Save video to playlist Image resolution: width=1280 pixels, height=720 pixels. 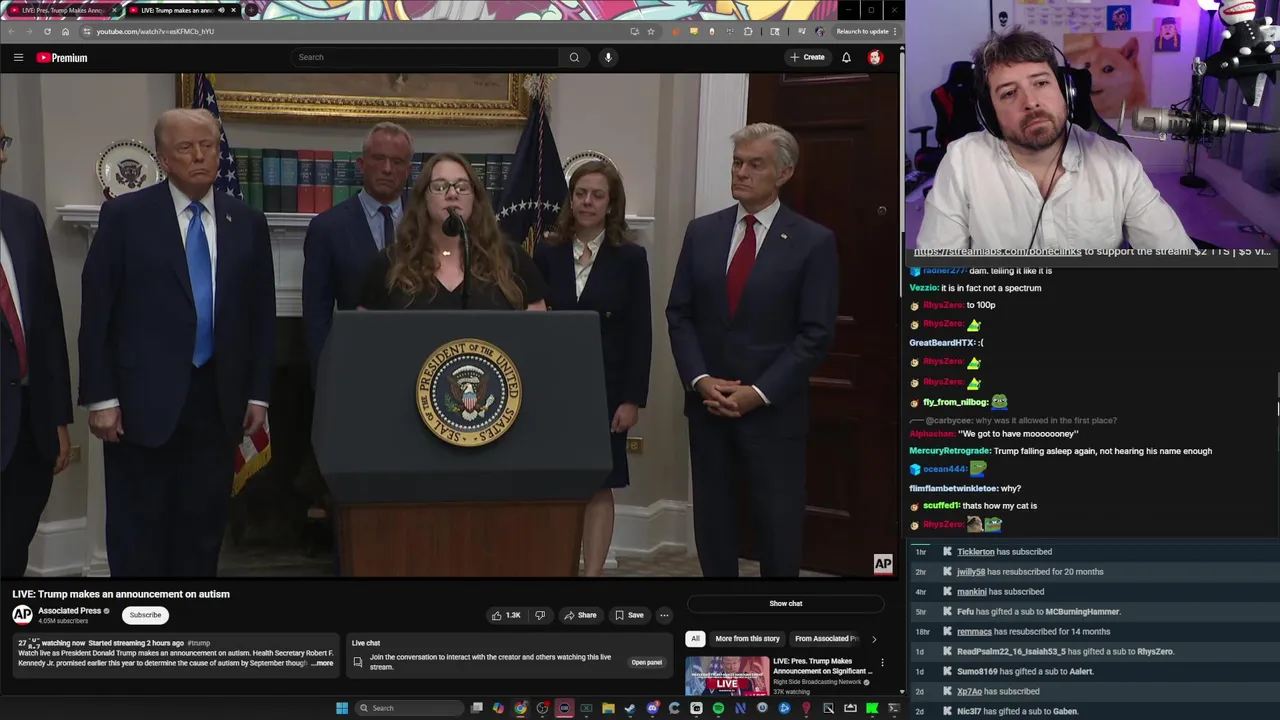(629, 615)
